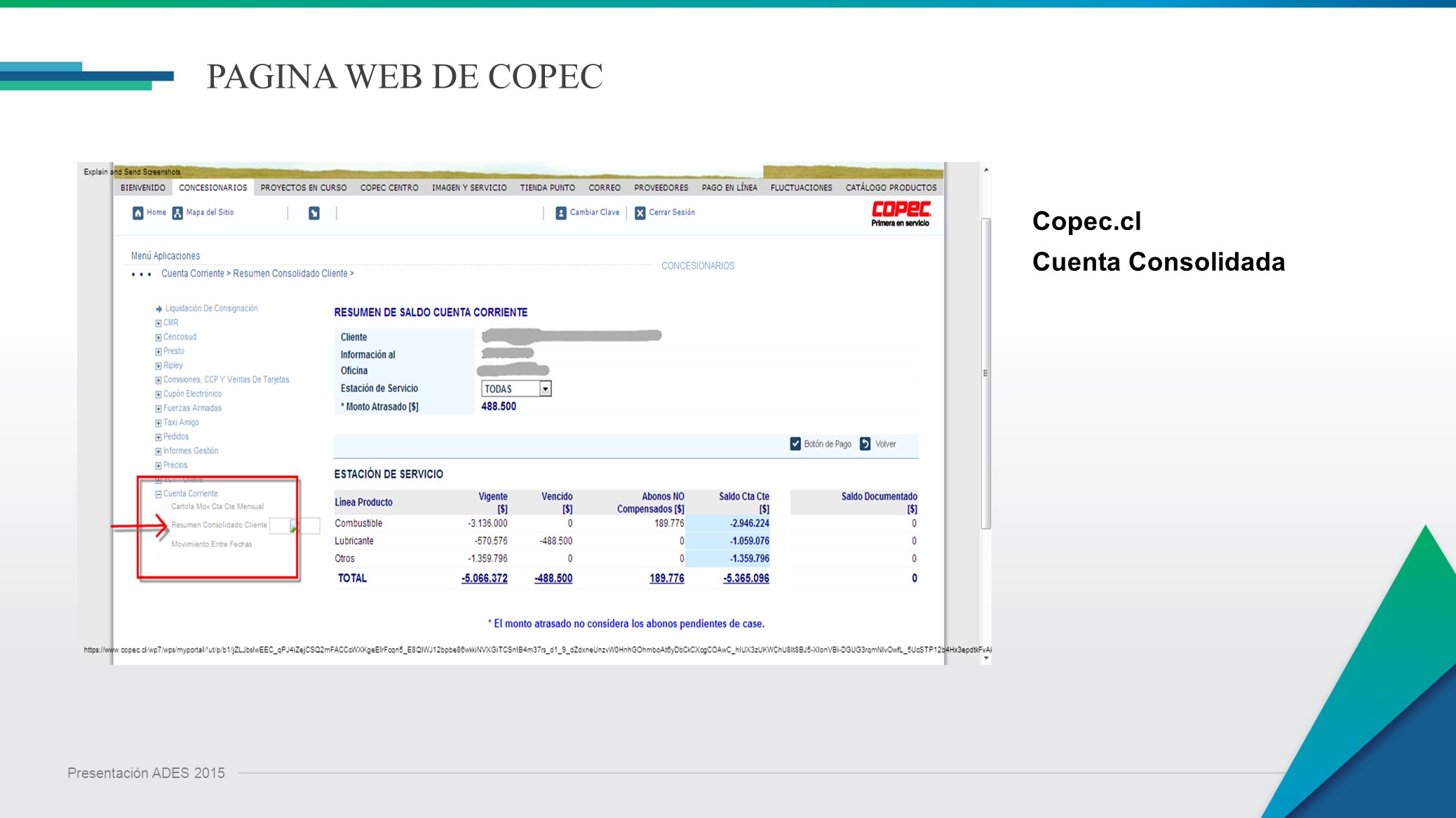The width and height of the screenshot is (1456, 818).
Task: Click total Vigente value -5.066.372
Action: 485,579
